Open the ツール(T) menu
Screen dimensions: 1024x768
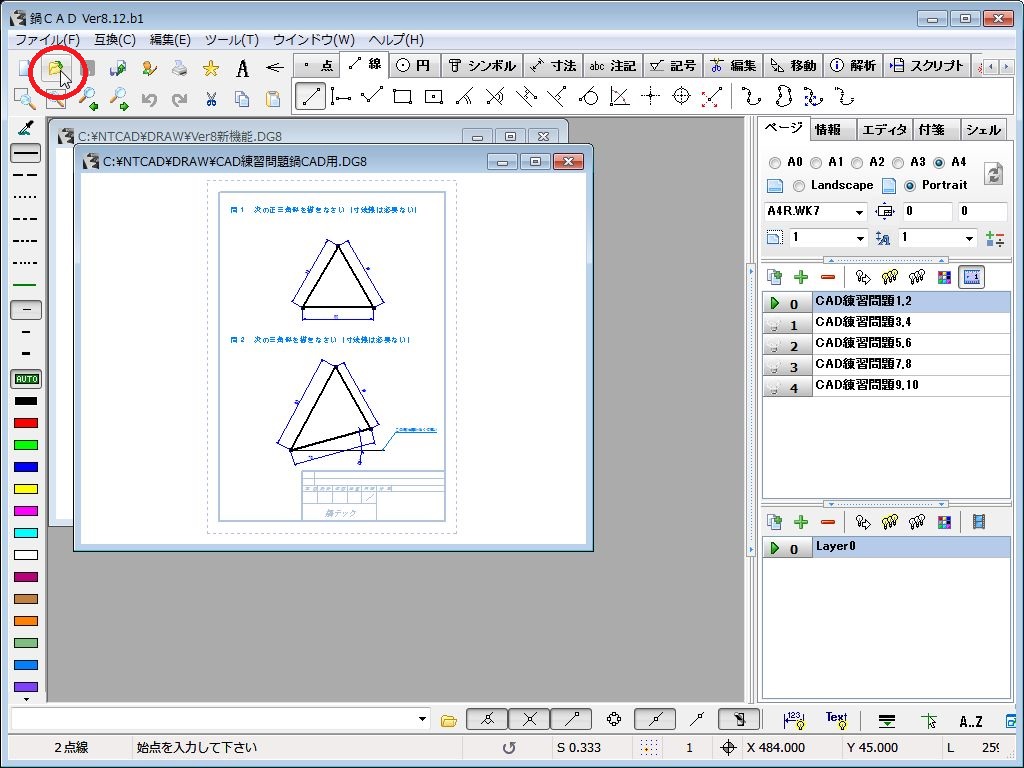tap(231, 40)
